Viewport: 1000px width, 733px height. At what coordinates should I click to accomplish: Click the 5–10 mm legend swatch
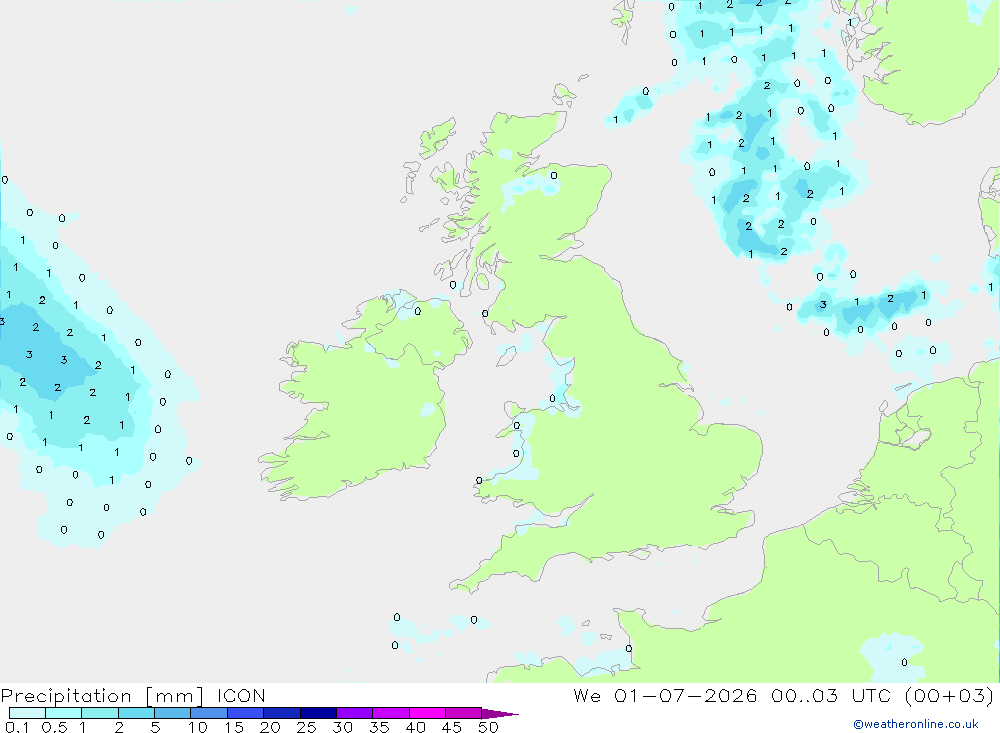coord(173,713)
